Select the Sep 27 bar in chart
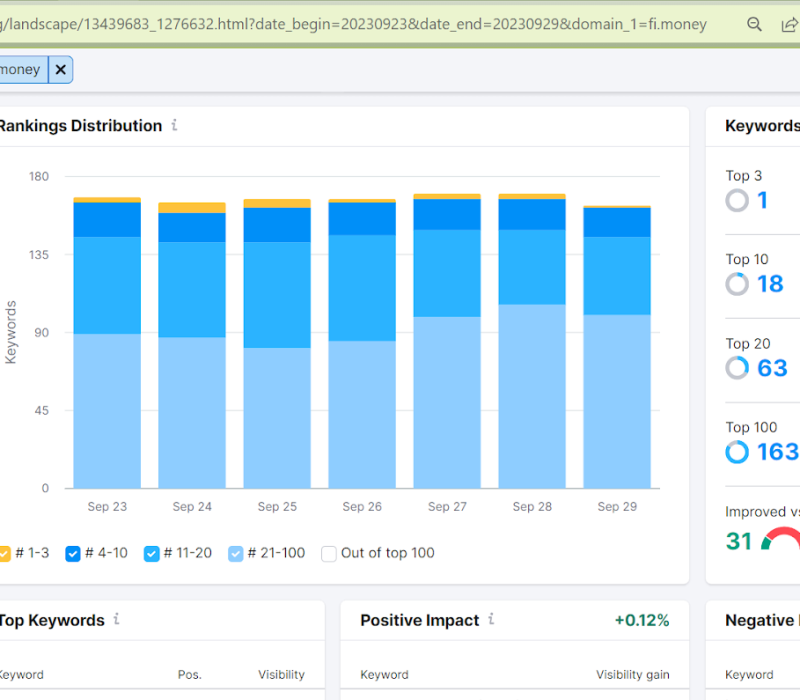Viewport: 800px width, 700px height. (447, 340)
